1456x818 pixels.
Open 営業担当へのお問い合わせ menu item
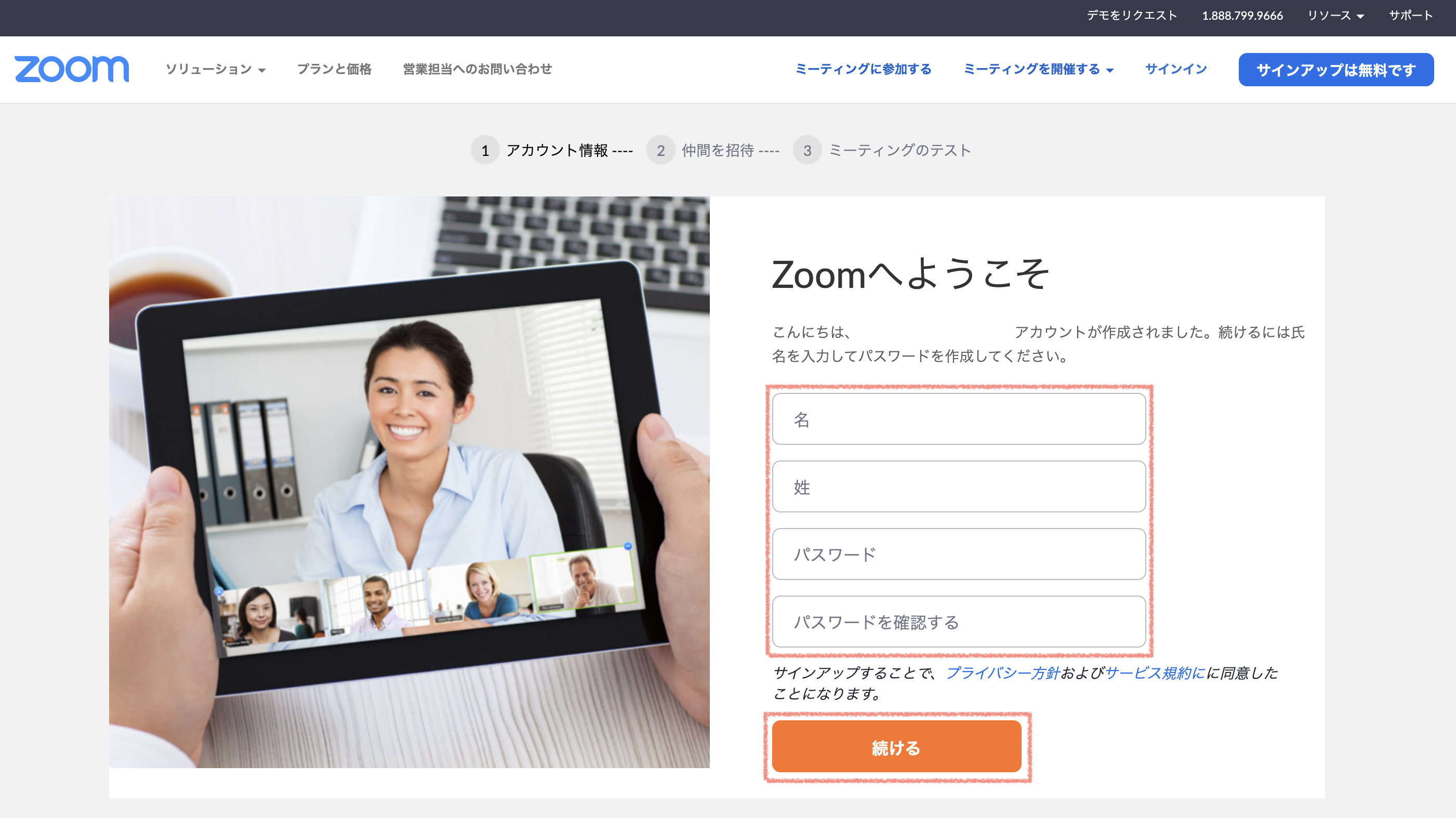point(477,69)
